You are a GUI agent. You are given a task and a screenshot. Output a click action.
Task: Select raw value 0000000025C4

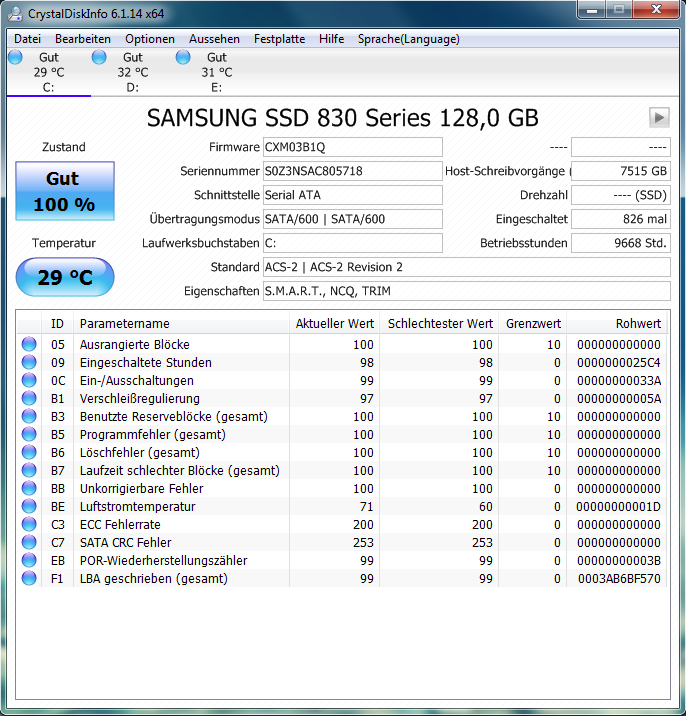(619, 363)
